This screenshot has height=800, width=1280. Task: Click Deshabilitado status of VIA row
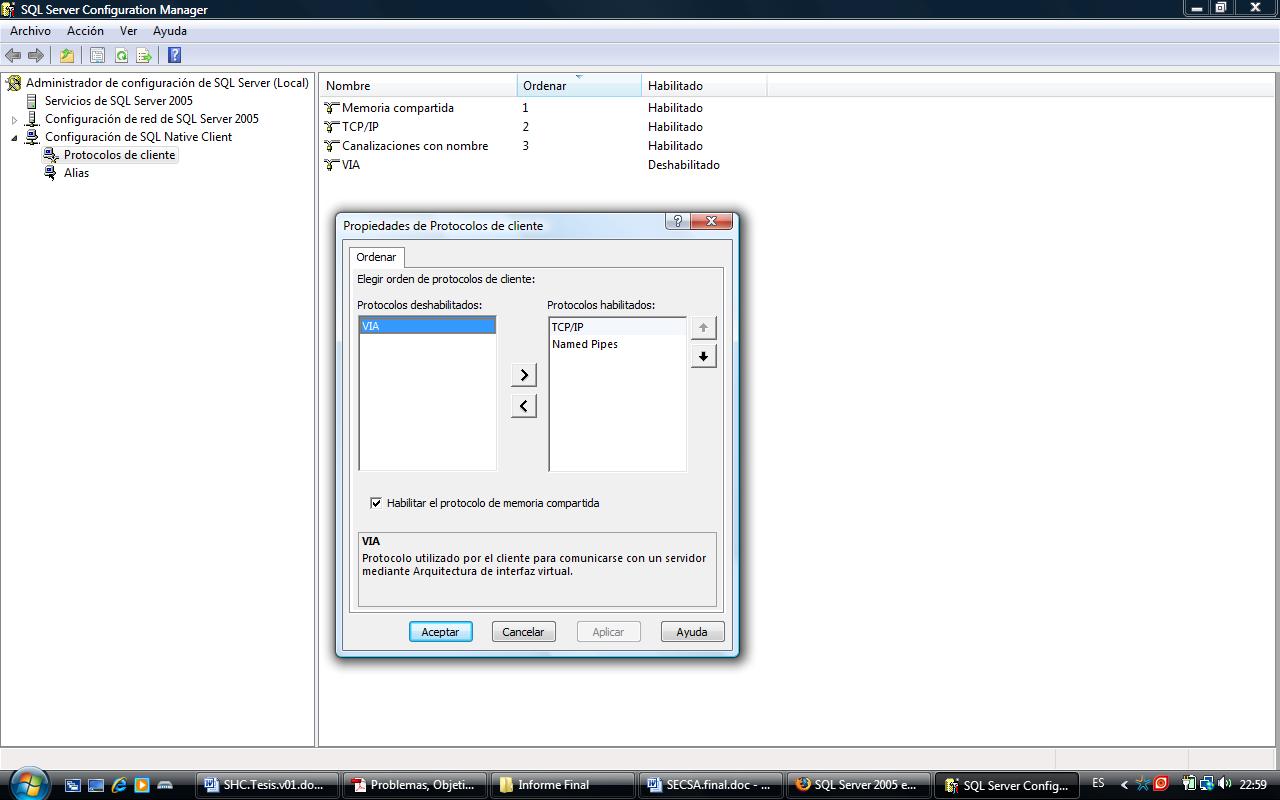pos(684,165)
